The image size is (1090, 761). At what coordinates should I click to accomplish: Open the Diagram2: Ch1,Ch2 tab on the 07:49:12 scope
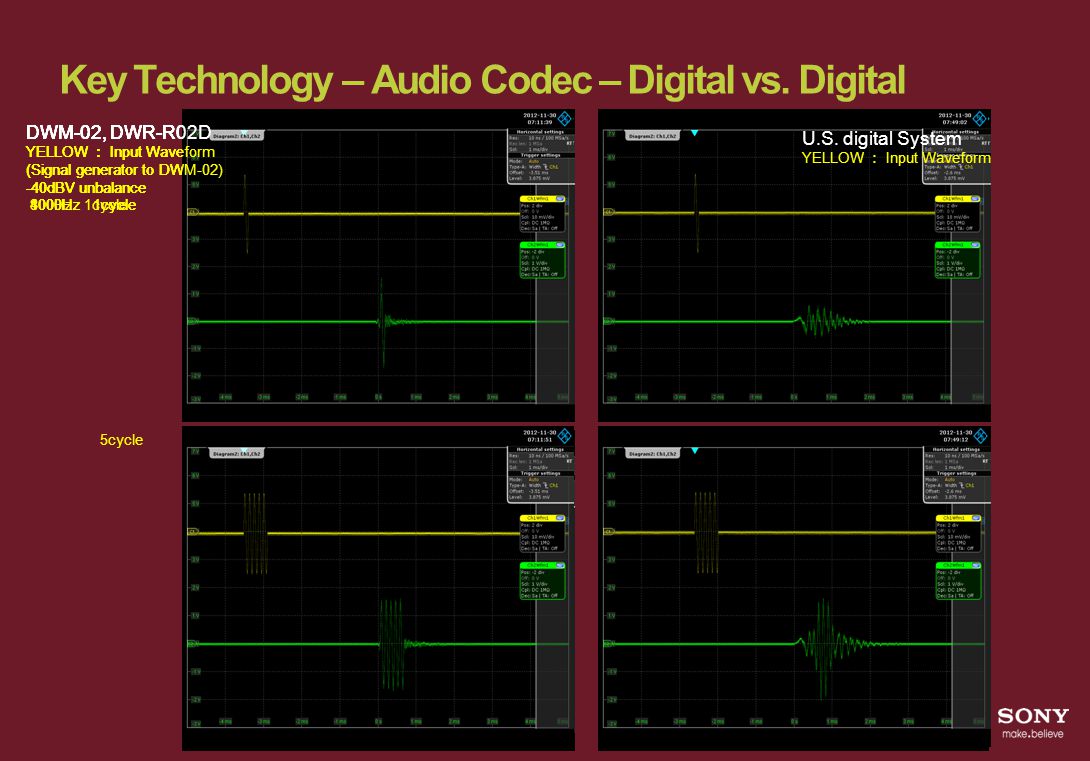coord(652,454)
